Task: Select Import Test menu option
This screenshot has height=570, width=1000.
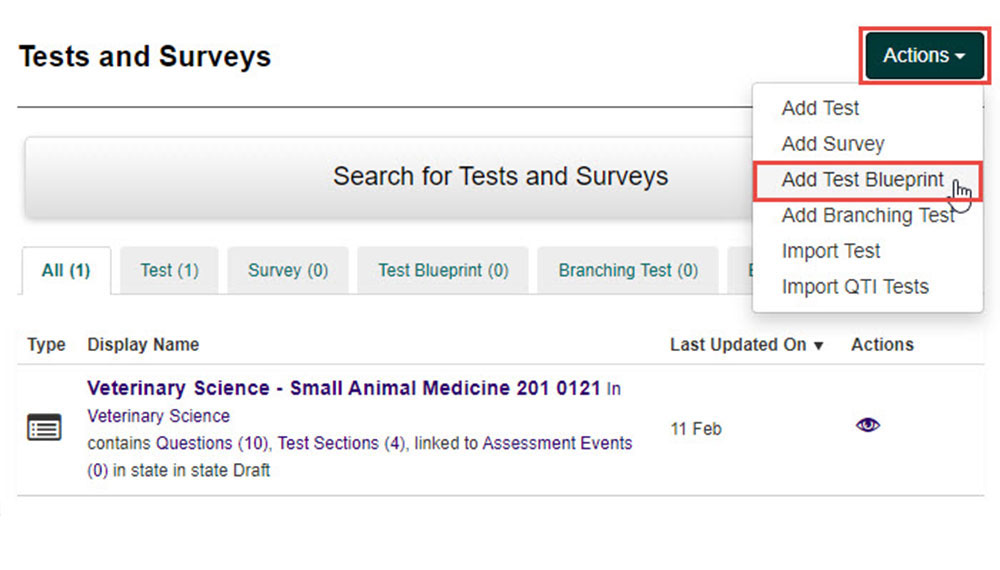Action: 830,251
